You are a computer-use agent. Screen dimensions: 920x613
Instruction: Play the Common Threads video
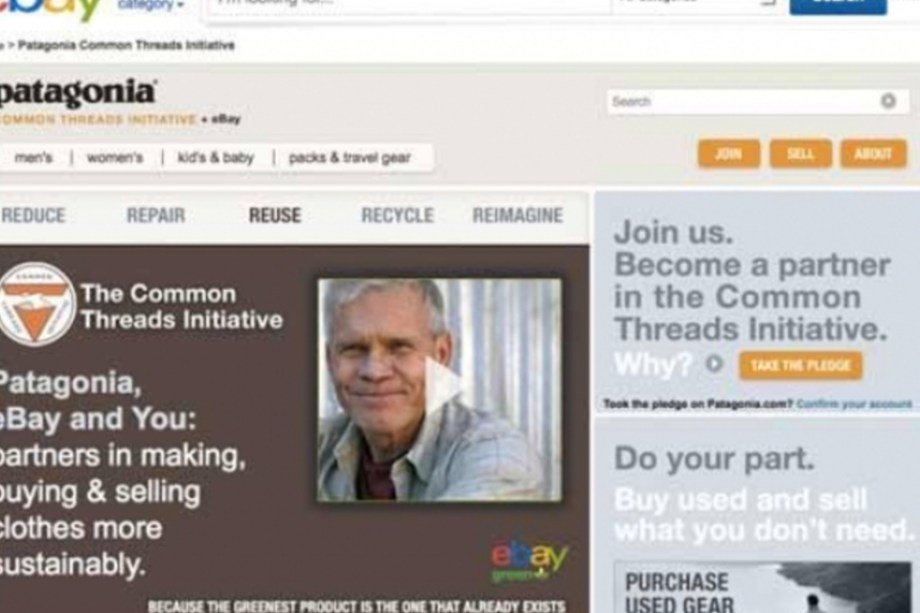[x=444, y=385]
